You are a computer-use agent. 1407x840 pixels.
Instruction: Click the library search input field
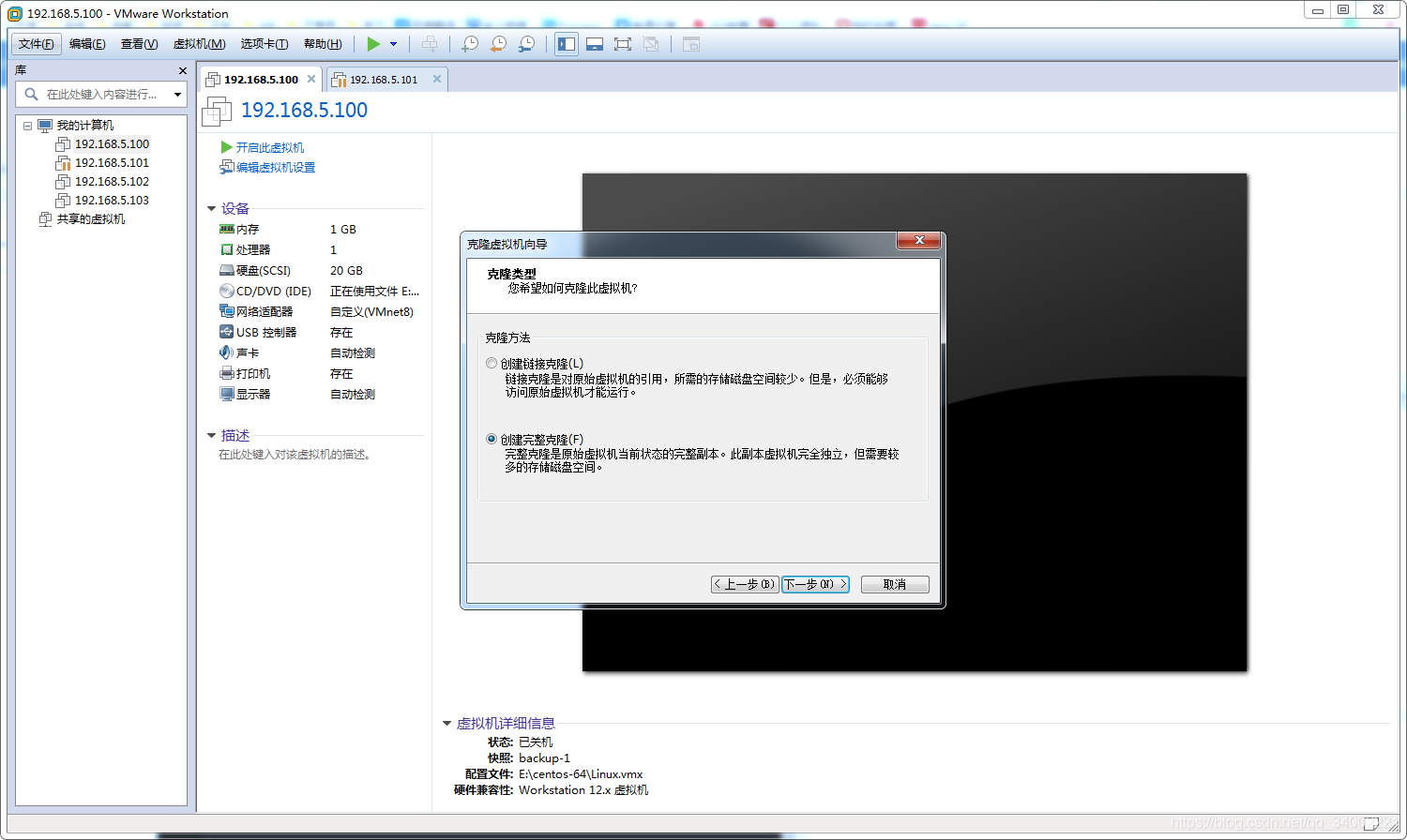click(x=101, y=94)
